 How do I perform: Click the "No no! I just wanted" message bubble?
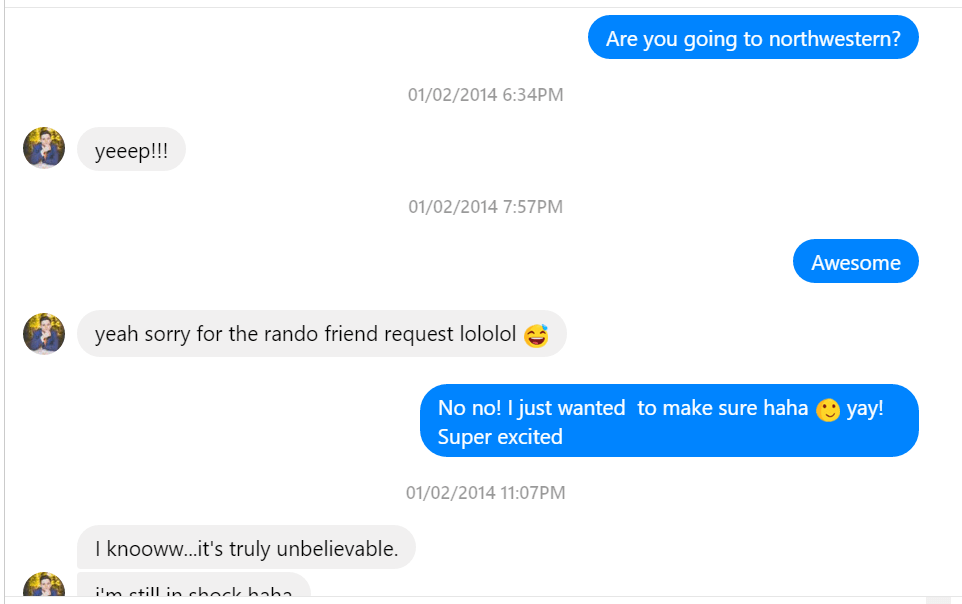pos(668,421)
